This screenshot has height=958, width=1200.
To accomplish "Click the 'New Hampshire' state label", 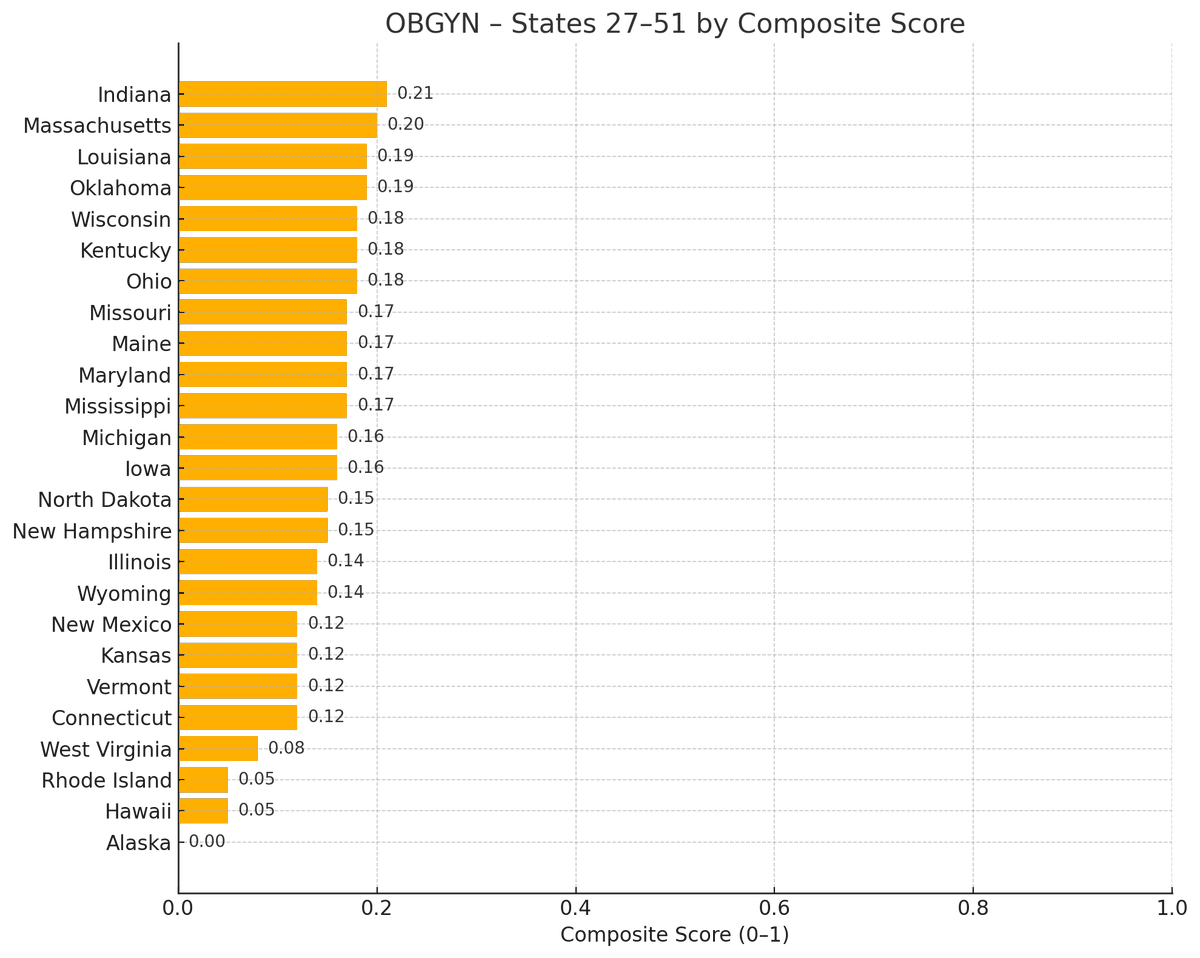I will tap(92, 531).
